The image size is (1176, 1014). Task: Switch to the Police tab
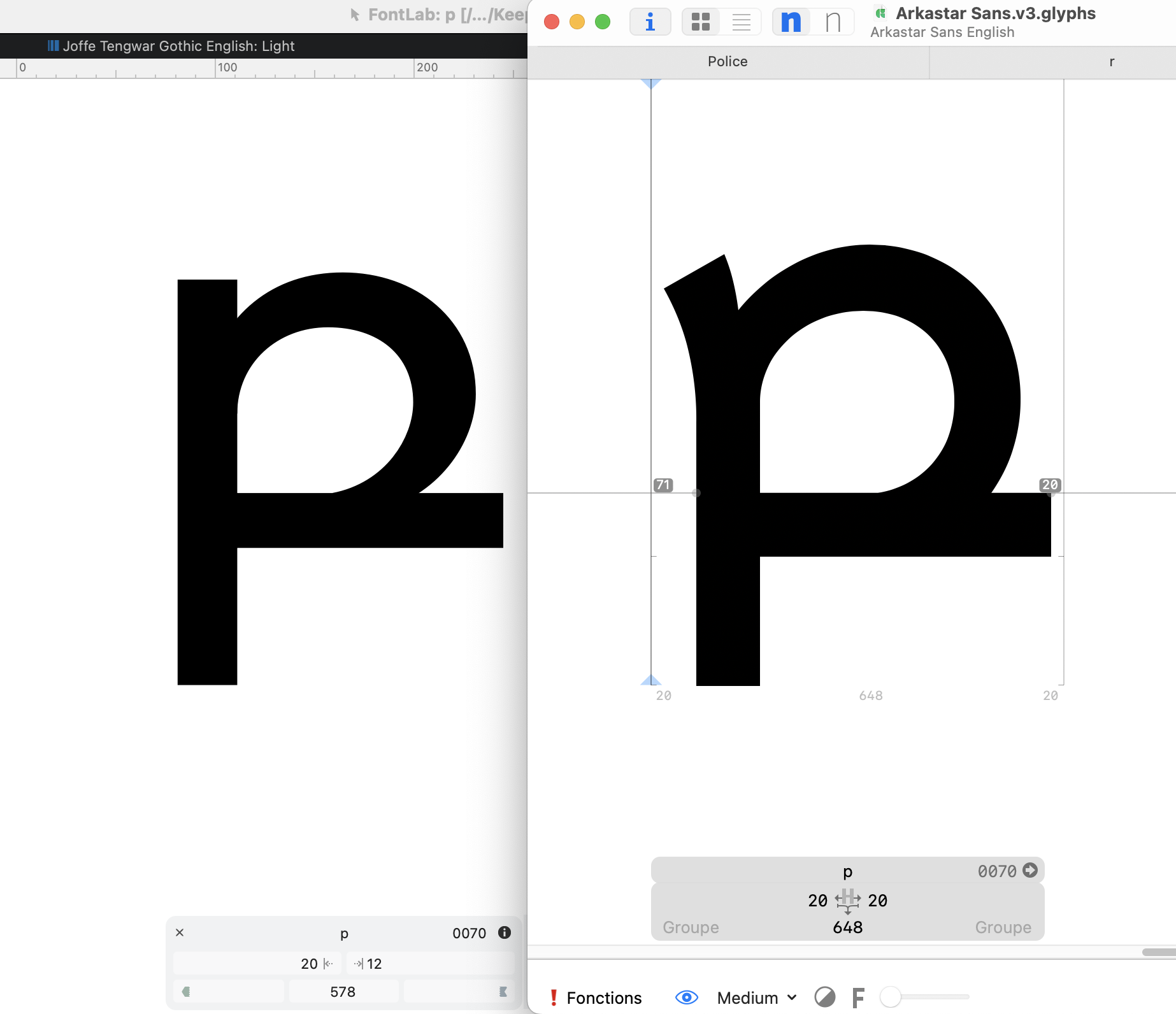(728, 61)
